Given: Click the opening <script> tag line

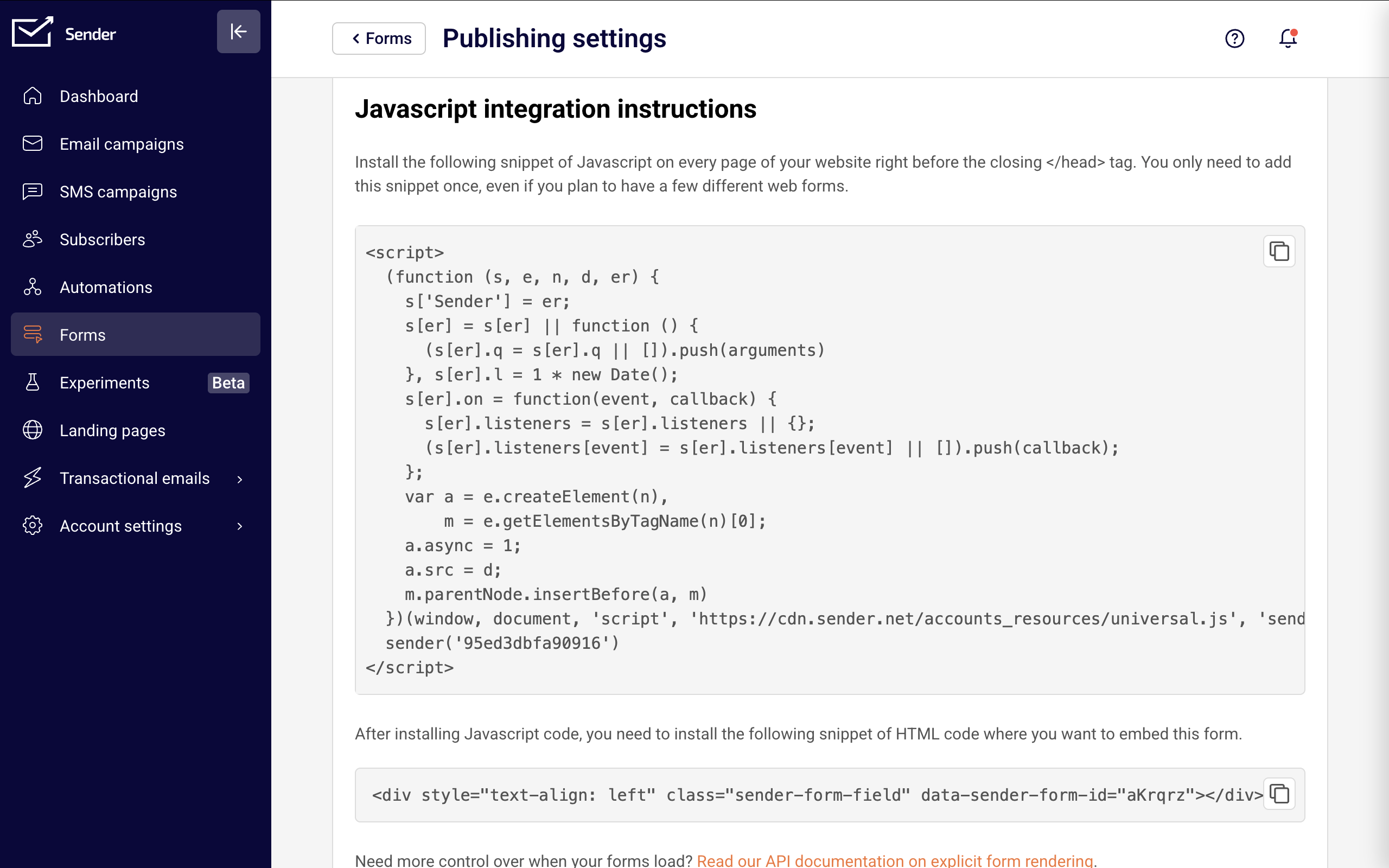Looking at the screenshot, I should tap(405, 253).
